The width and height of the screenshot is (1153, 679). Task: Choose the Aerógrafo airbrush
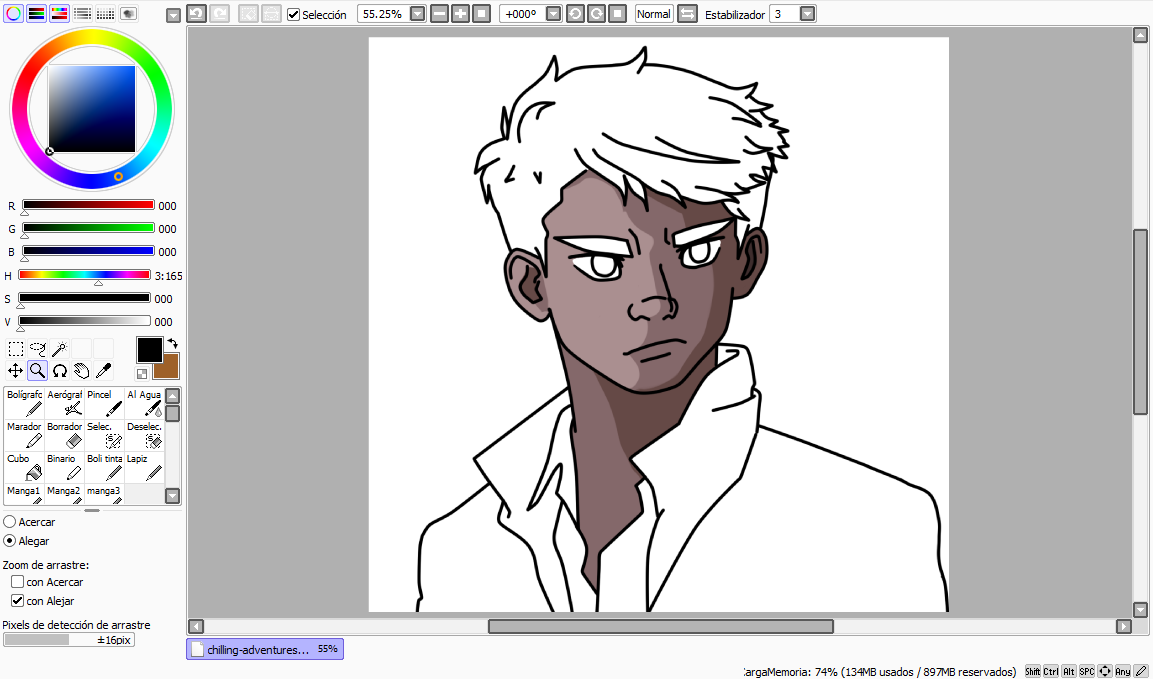[x=65, y=403]
